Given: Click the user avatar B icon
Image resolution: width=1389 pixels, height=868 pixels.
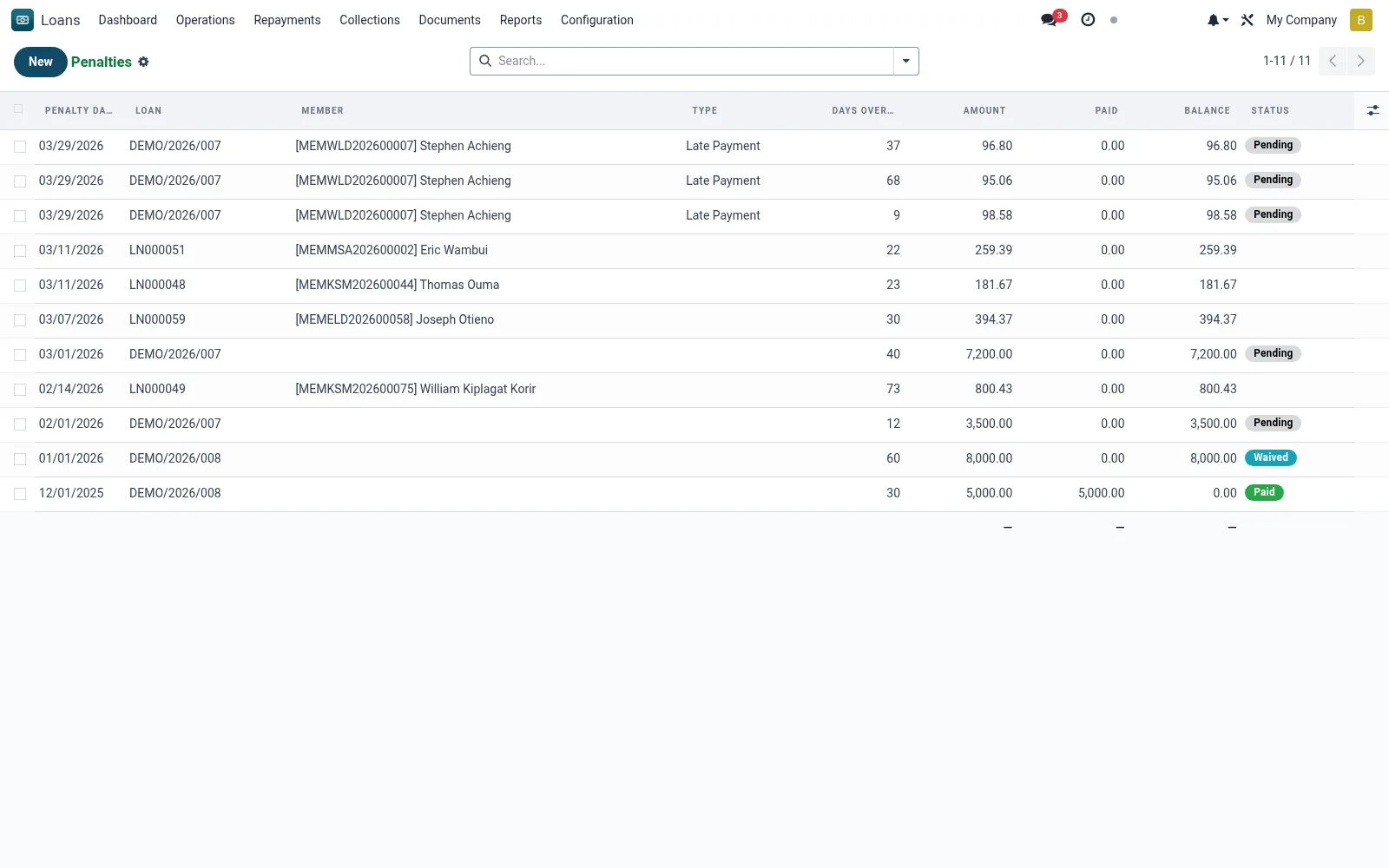Looking at the screenshot, I should (1361, 20).
